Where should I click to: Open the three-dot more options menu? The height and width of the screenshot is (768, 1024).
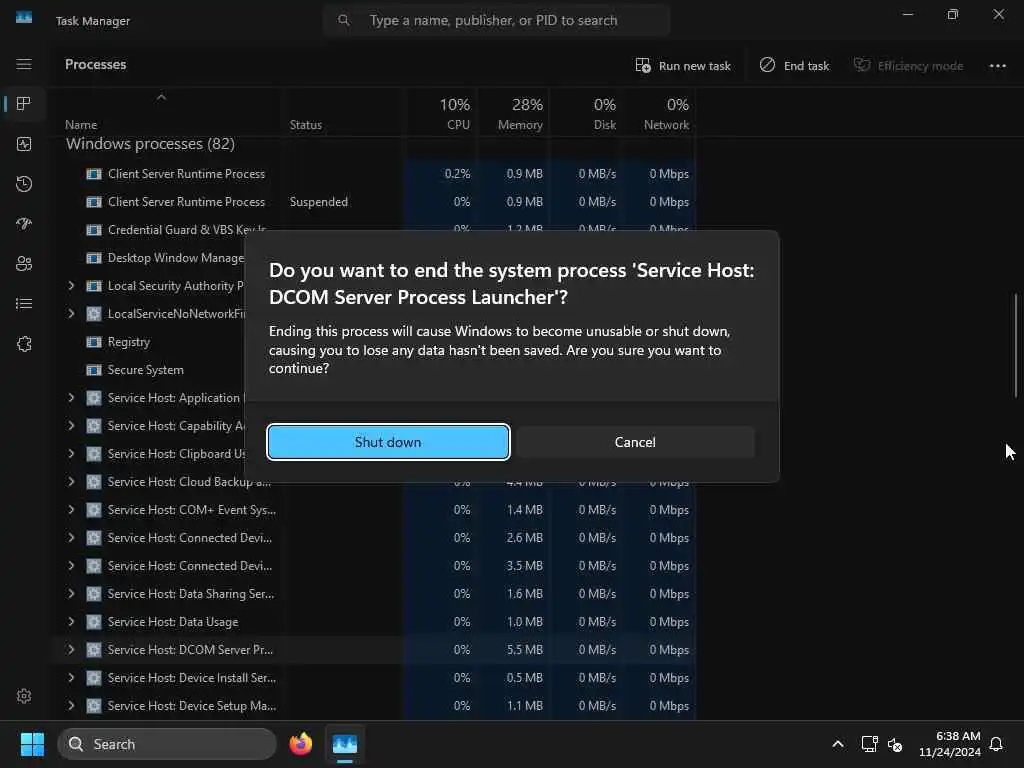tap(997, 65)
